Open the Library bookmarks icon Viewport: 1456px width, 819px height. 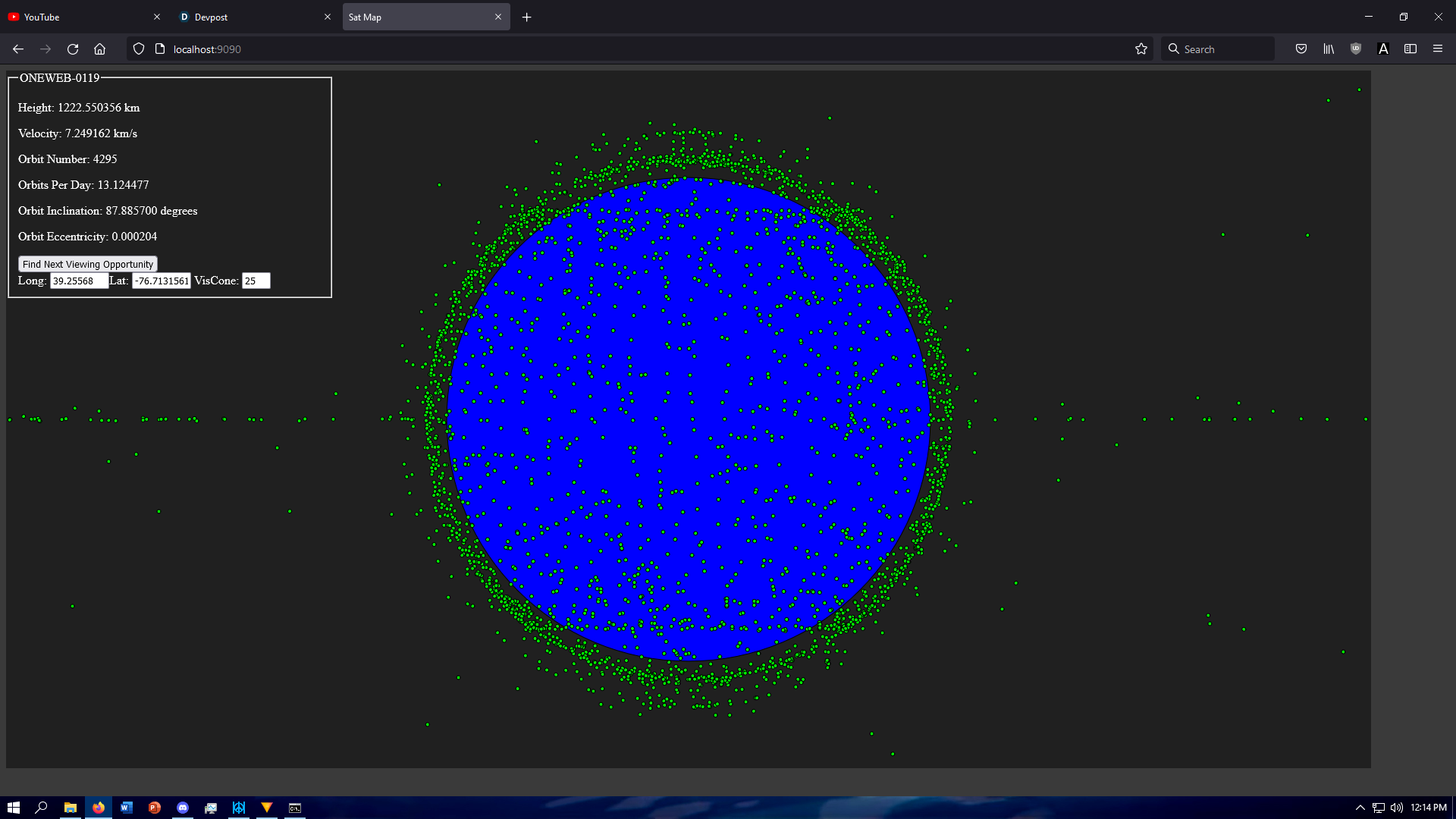1329,49
